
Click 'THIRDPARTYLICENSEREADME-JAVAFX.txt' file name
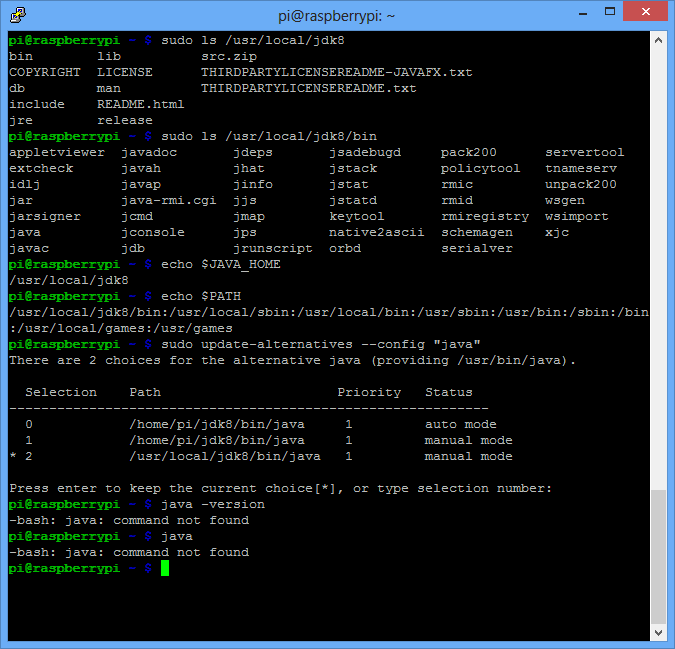coord(337,72)
